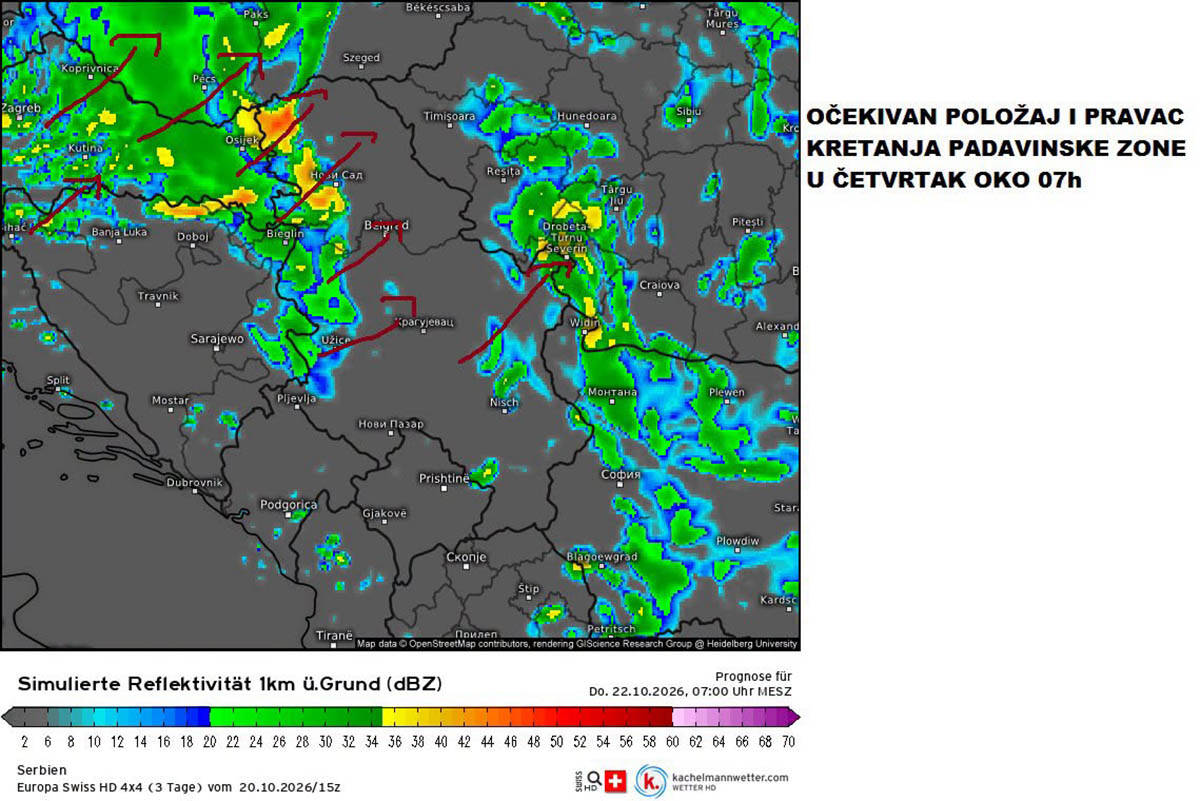
Task: Select the София city label
Action: click(x=622, y=475)
